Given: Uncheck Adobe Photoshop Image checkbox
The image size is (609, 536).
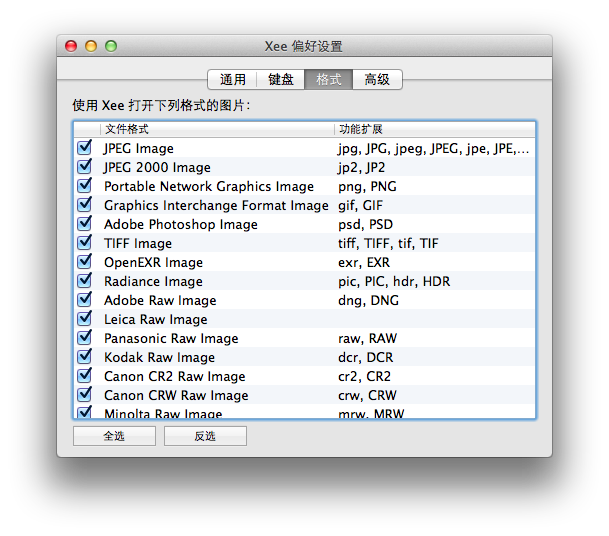Looking at the screenshot, I should (84, 224).
